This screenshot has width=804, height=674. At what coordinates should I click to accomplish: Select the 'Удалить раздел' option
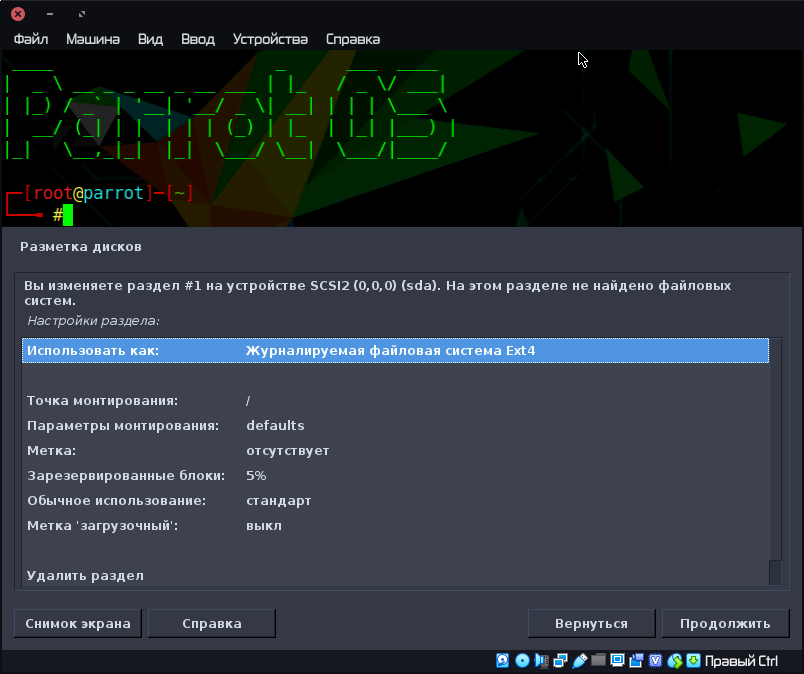pos(395,576)
